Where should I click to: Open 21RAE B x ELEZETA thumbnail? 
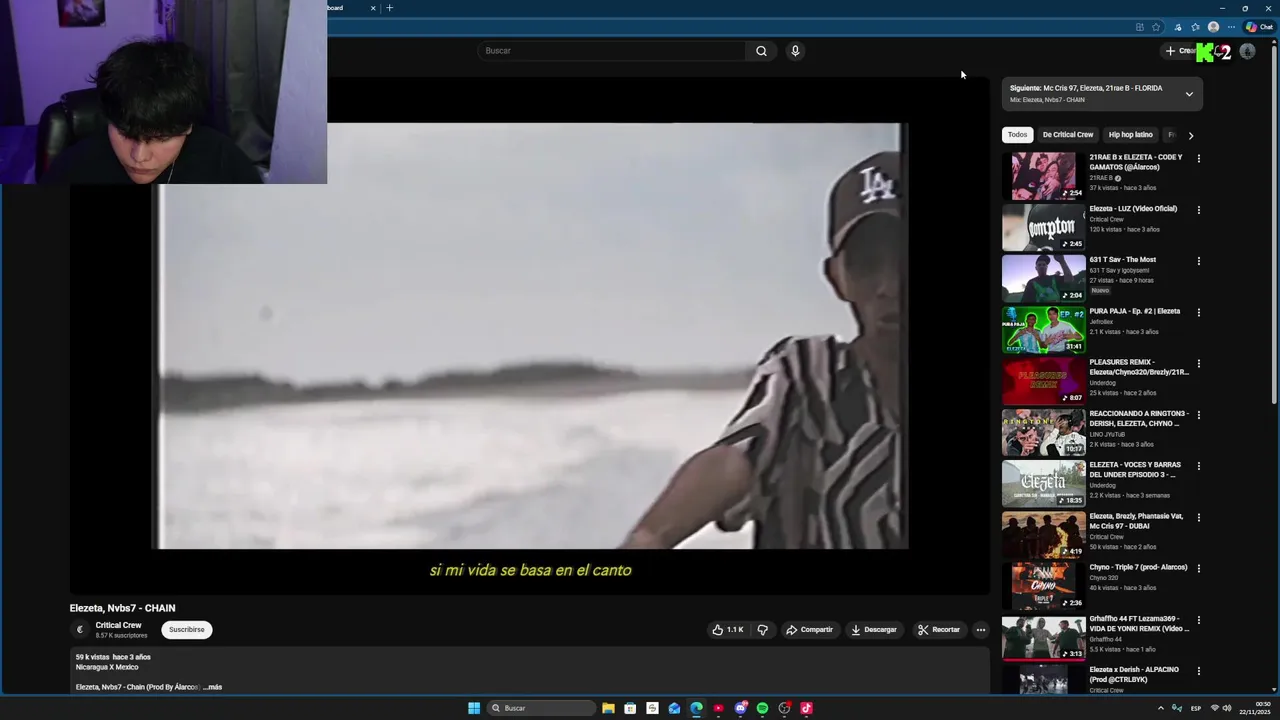point(1043,176)
